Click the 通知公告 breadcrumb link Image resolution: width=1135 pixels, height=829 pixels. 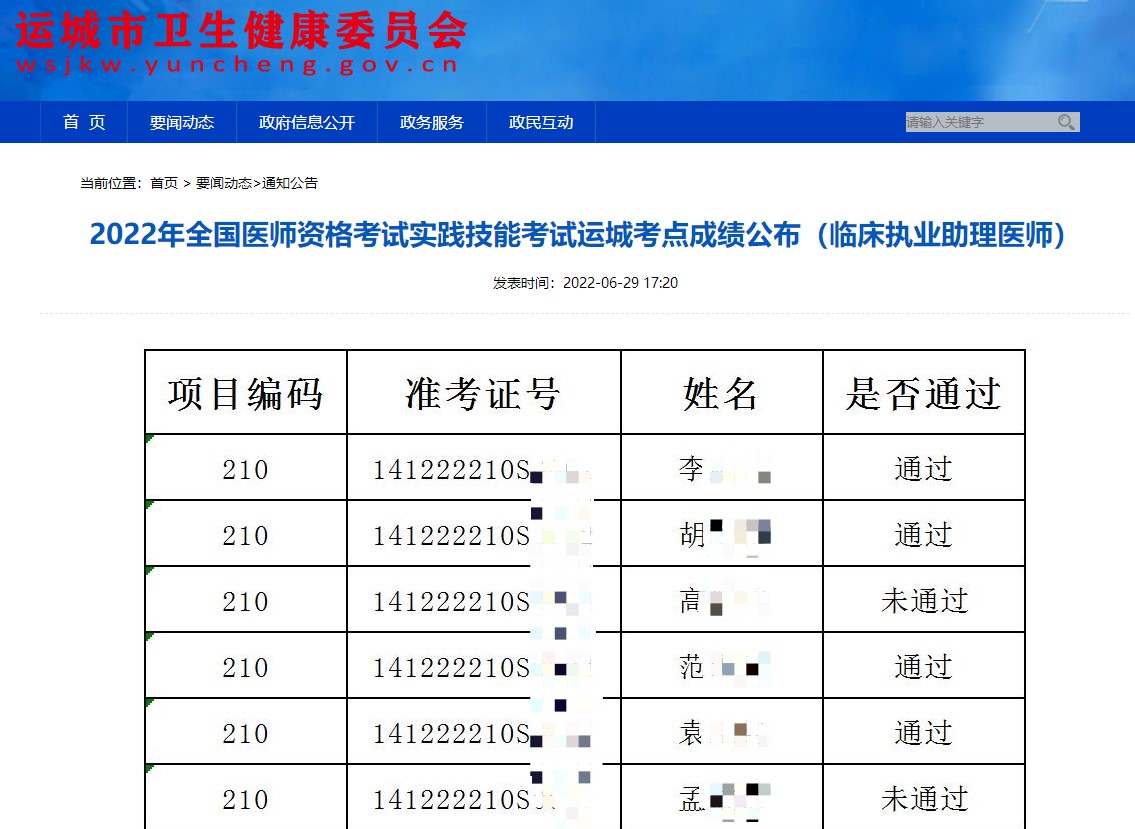(x=290, y=183)
